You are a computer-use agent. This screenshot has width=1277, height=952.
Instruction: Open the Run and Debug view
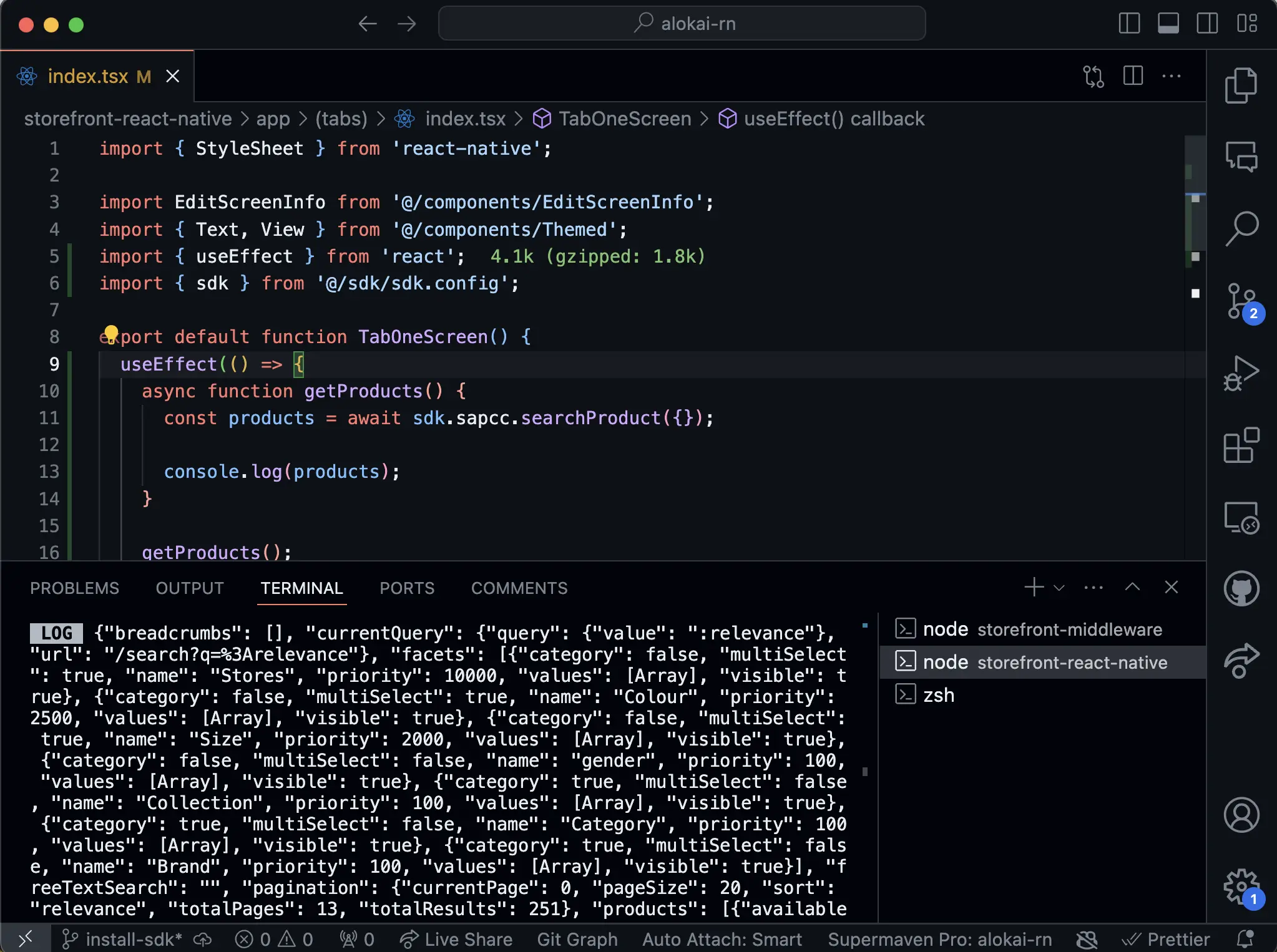(x=1241, y=374)
